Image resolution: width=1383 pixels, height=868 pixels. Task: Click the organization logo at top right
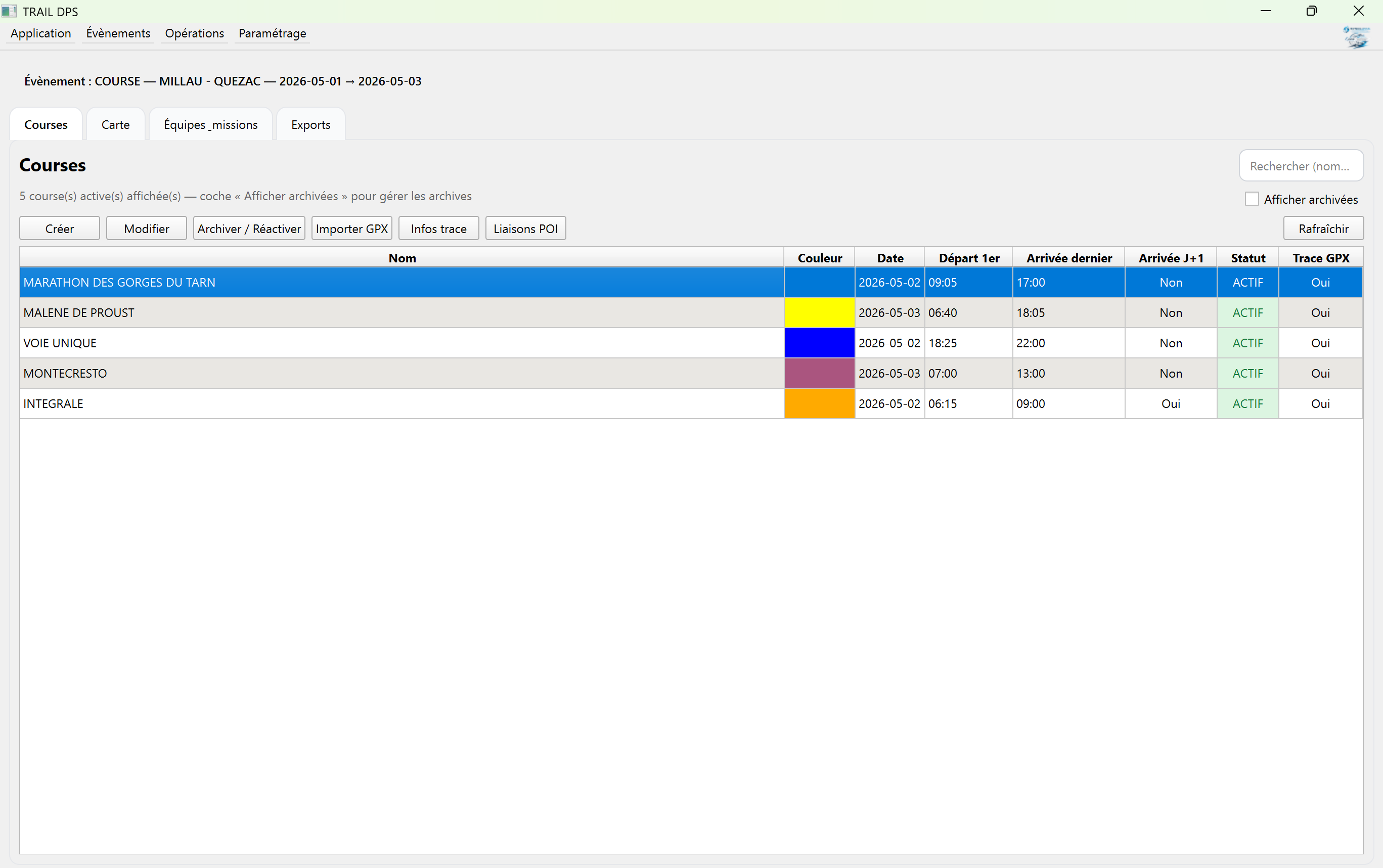click(x=1357, y=37)
